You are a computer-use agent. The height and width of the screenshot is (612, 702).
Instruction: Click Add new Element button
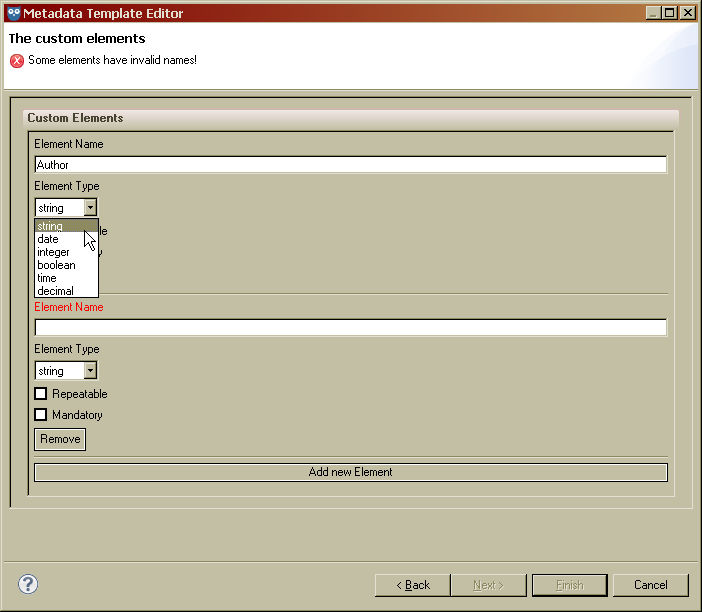tap(350, 472)
